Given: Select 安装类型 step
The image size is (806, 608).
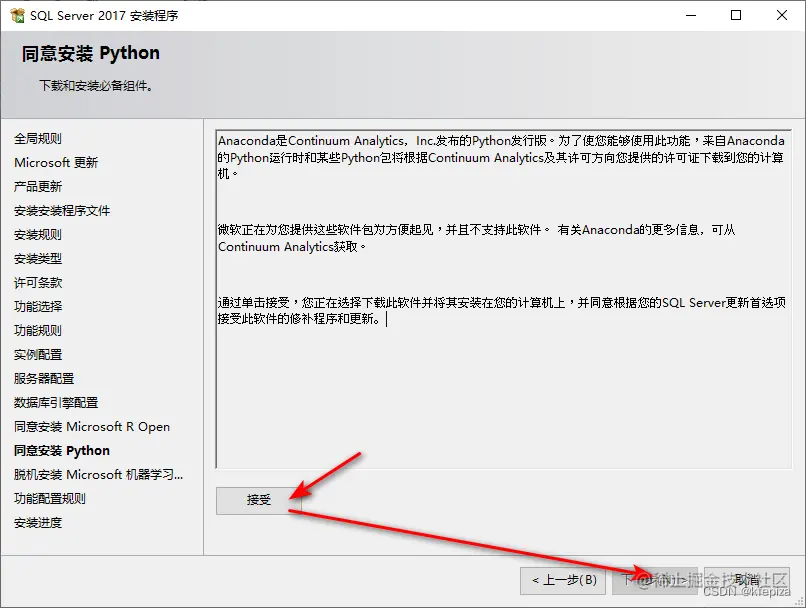Looking at the screenshot, I should [x=38, y=259].
